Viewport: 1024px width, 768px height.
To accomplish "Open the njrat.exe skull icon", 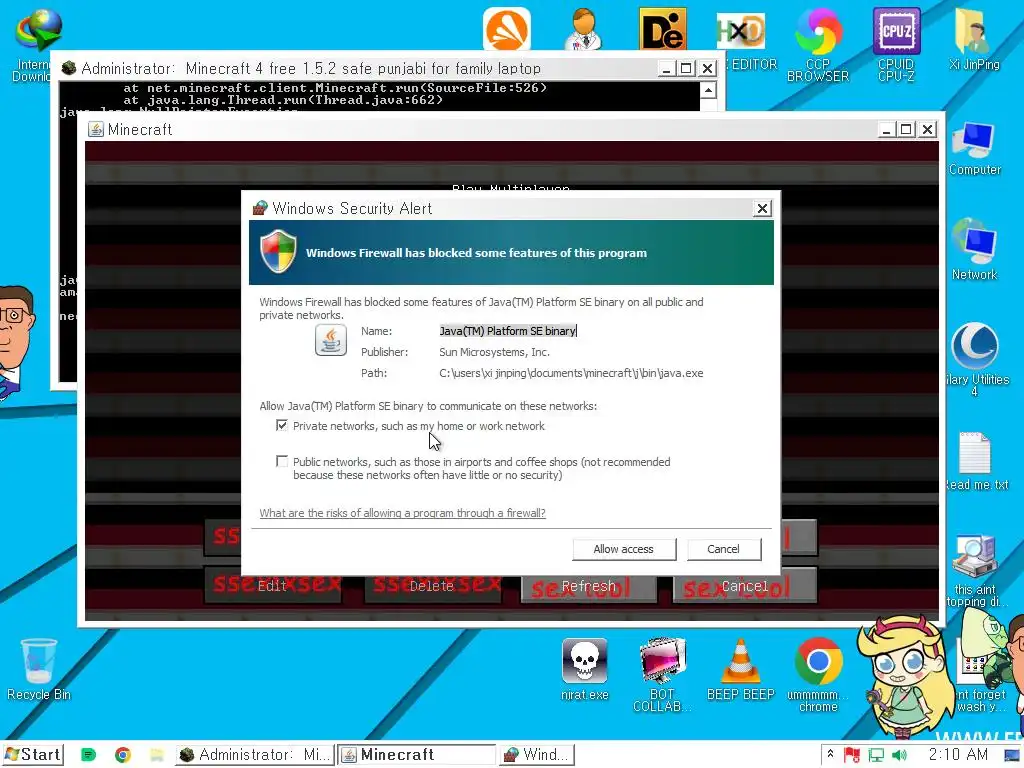I will tap(584, 669).
